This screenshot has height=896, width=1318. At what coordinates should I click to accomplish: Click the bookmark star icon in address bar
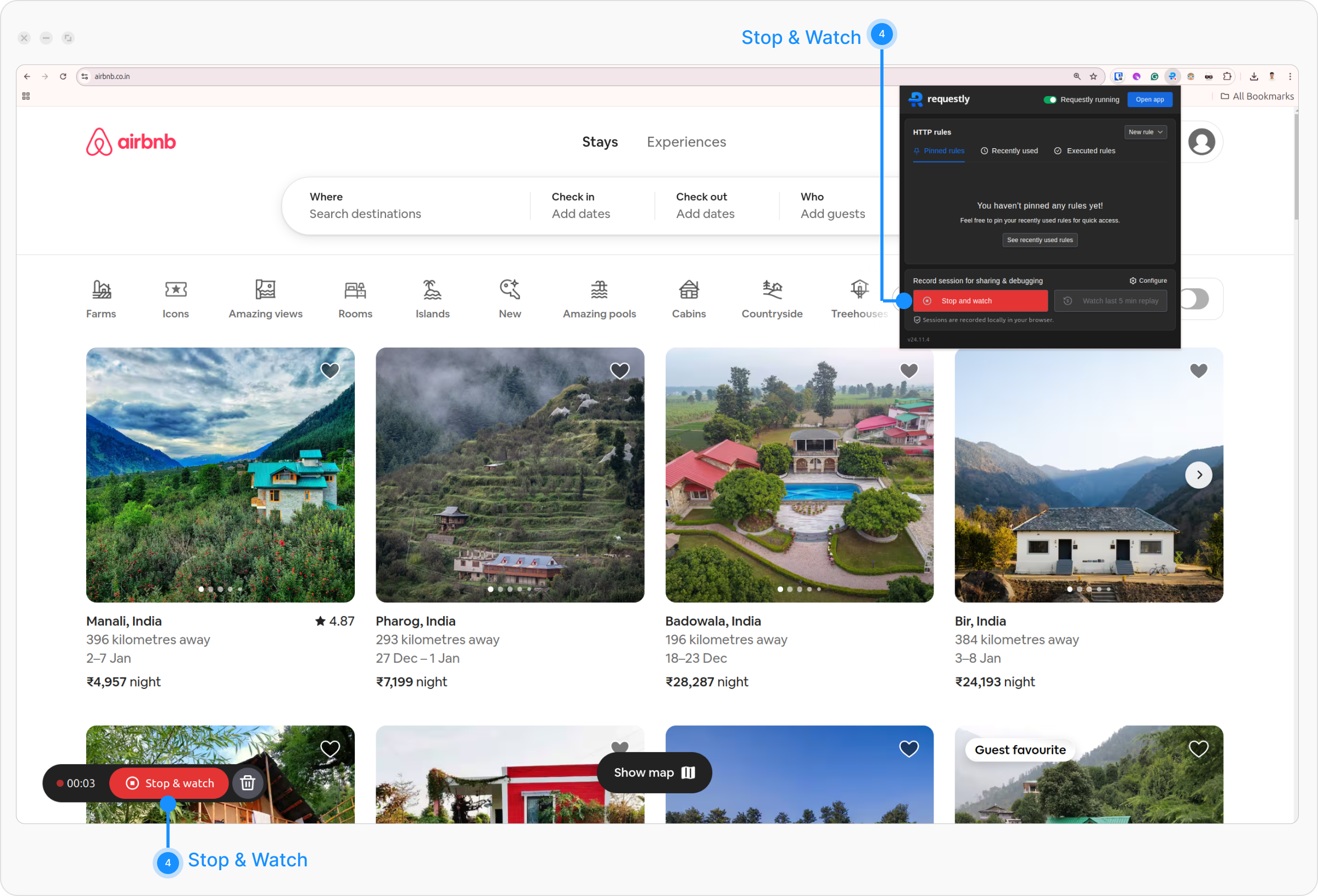[1093, 76]
